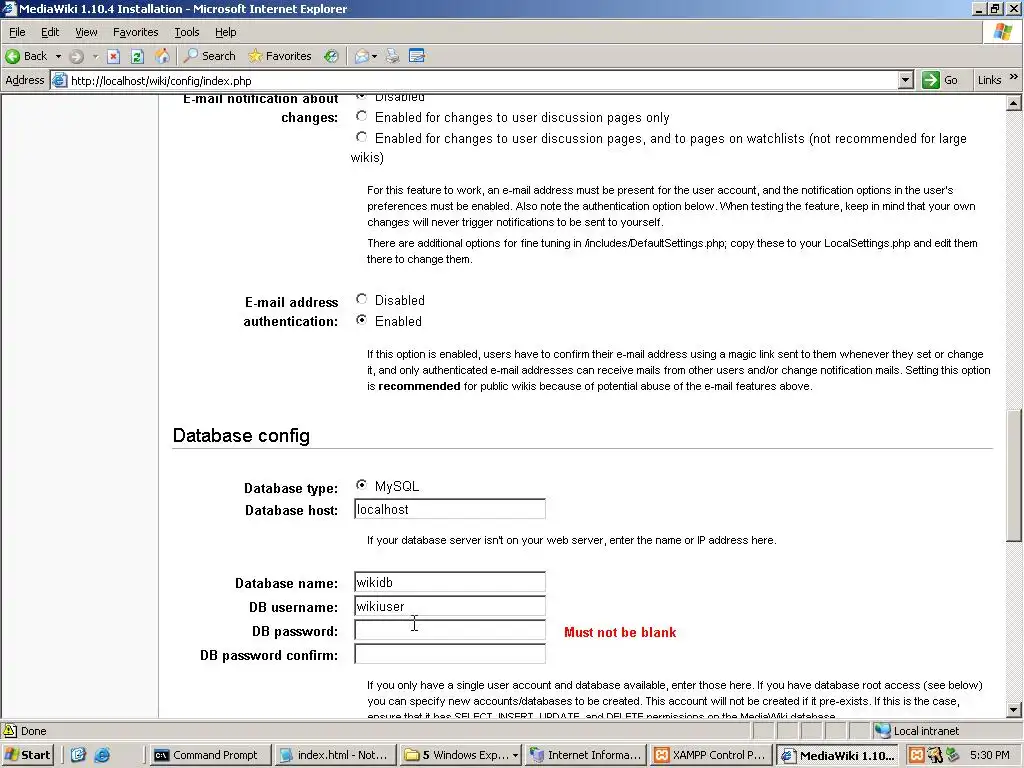This screenshot has height=768, width=1024.
Task: Switch to XAMPP Control Panel taskbar window
Action: (x=711, y=755)
